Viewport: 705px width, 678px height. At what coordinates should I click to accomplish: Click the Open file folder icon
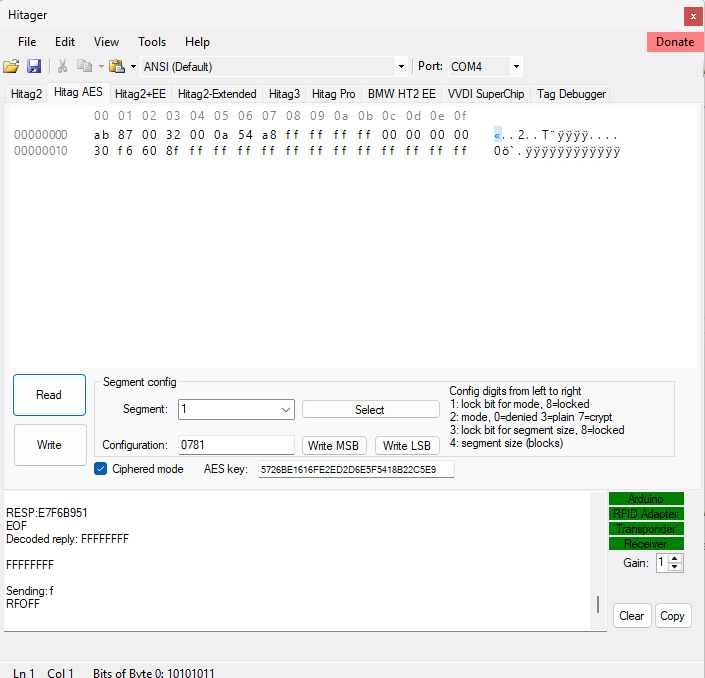[11, 67]
